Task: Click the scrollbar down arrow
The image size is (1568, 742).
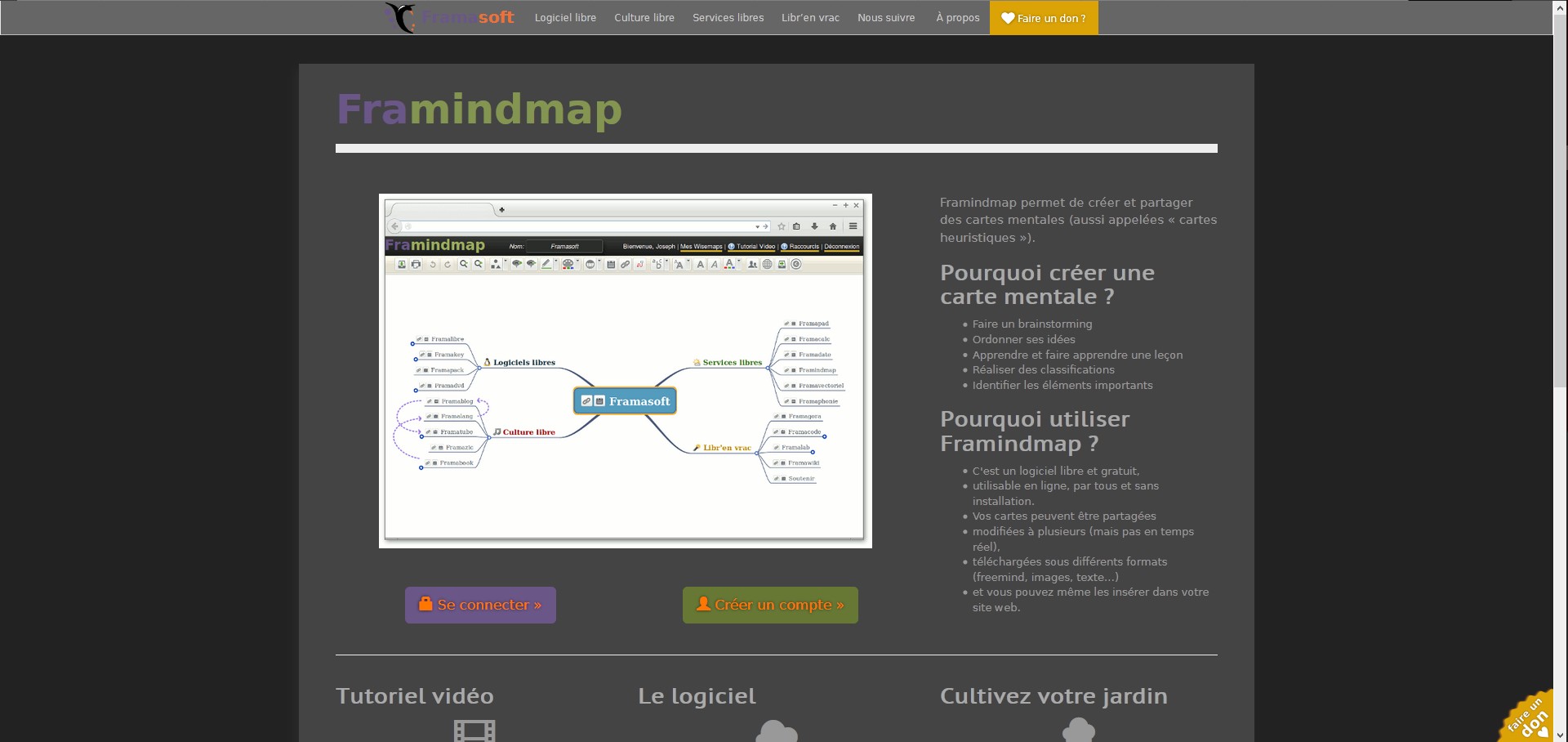Action: [1561, 735]
